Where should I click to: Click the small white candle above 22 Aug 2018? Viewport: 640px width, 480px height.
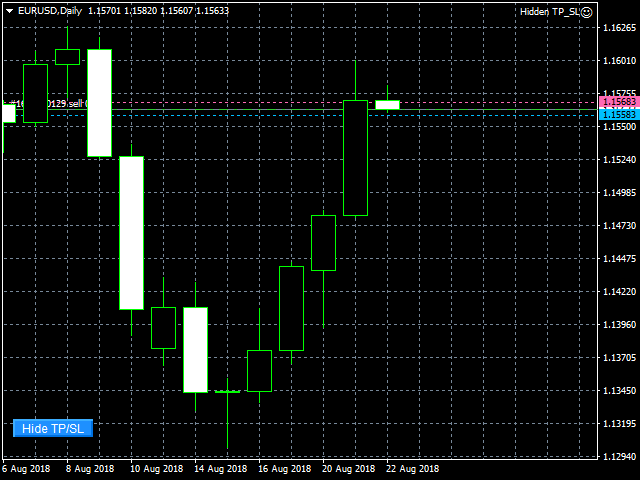387,105
